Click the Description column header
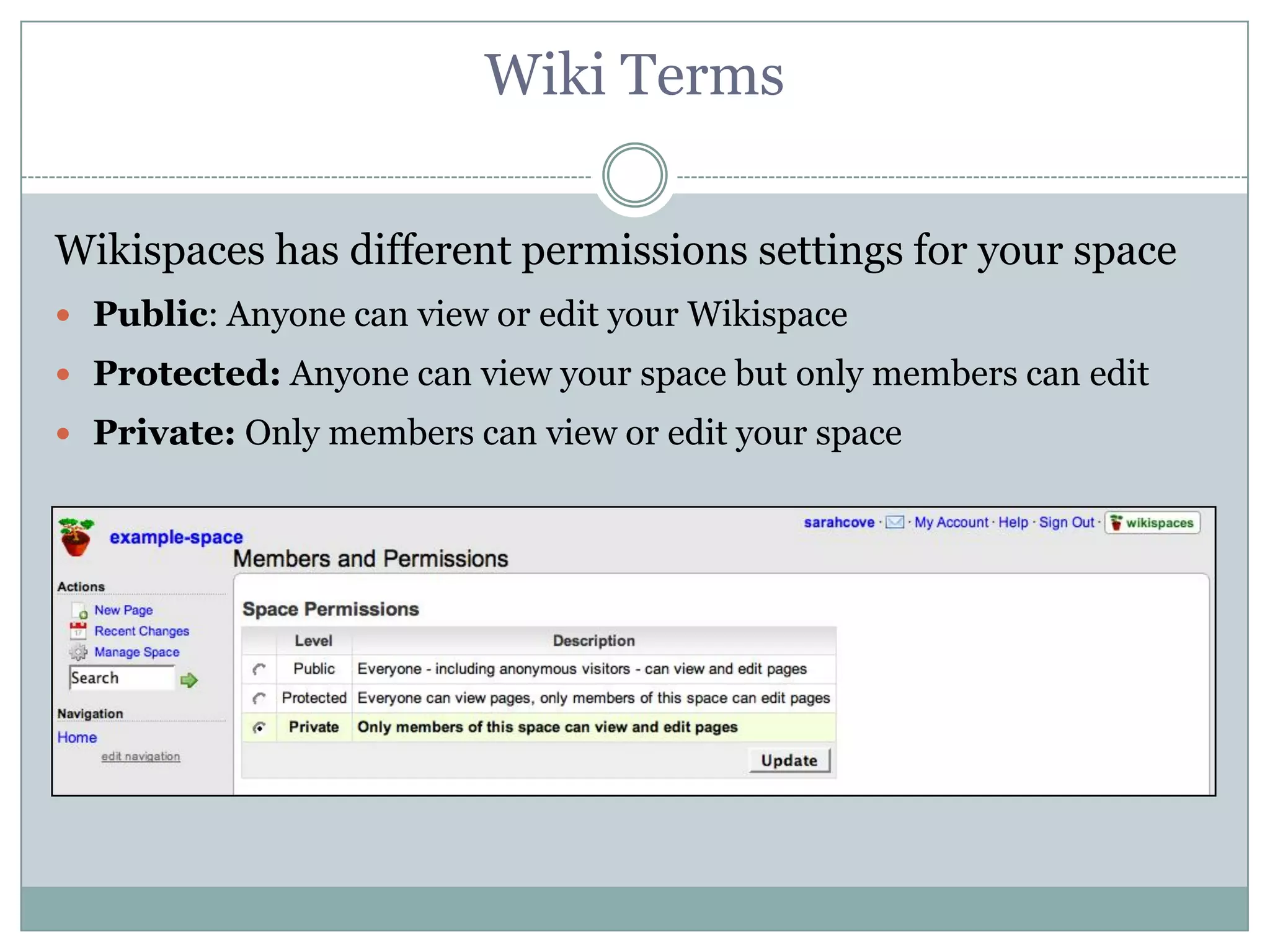Screen dimensions: 1270x952 pyautogui.click(x=594, y=641)
